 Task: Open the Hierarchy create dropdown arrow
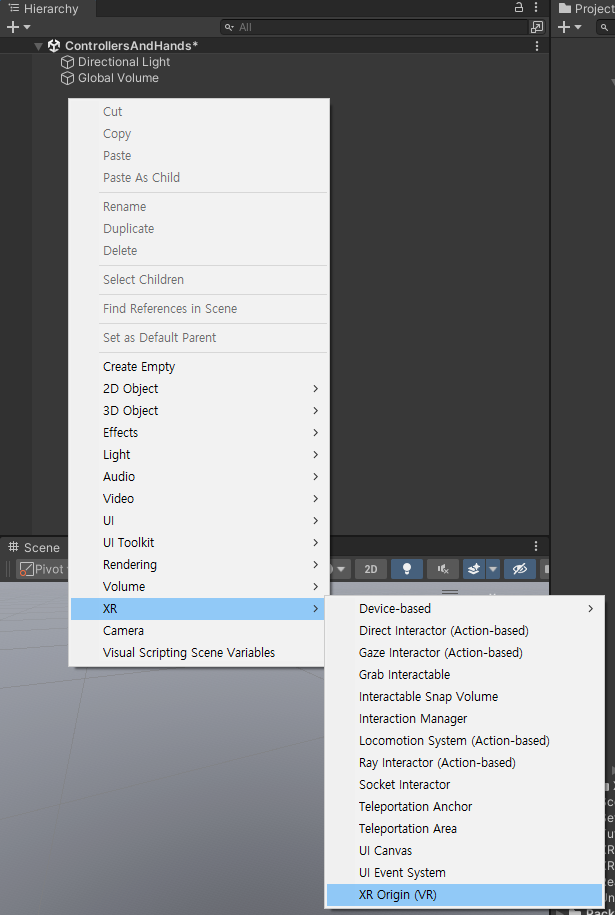point(27,27)
